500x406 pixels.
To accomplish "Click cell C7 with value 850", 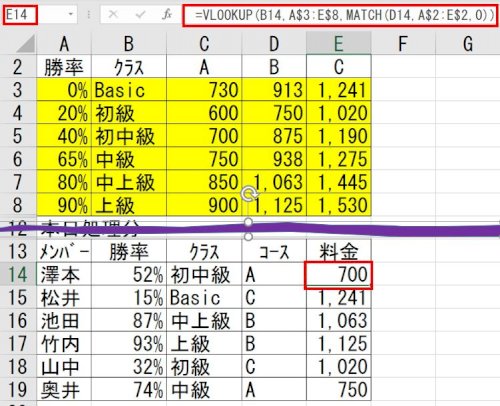I will point(204,181).
